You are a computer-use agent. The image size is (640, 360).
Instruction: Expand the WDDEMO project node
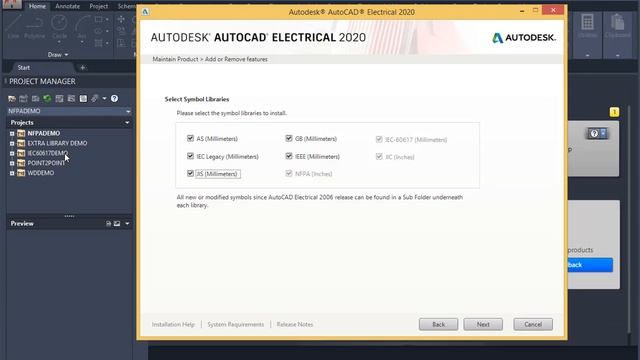pyautogui.click(x=12, y=173)
